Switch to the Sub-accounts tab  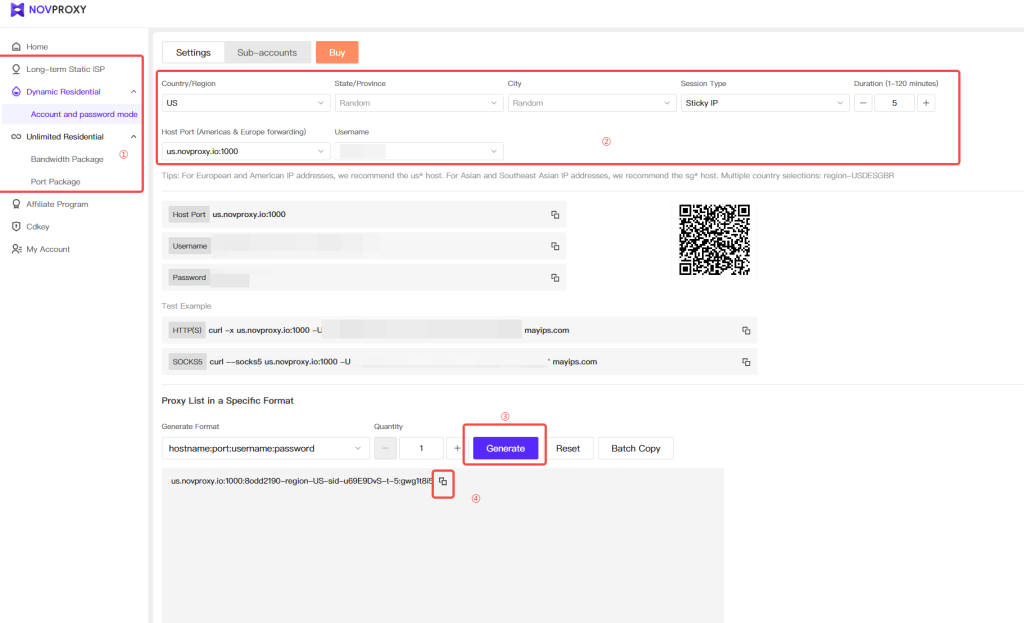(267, 53)
